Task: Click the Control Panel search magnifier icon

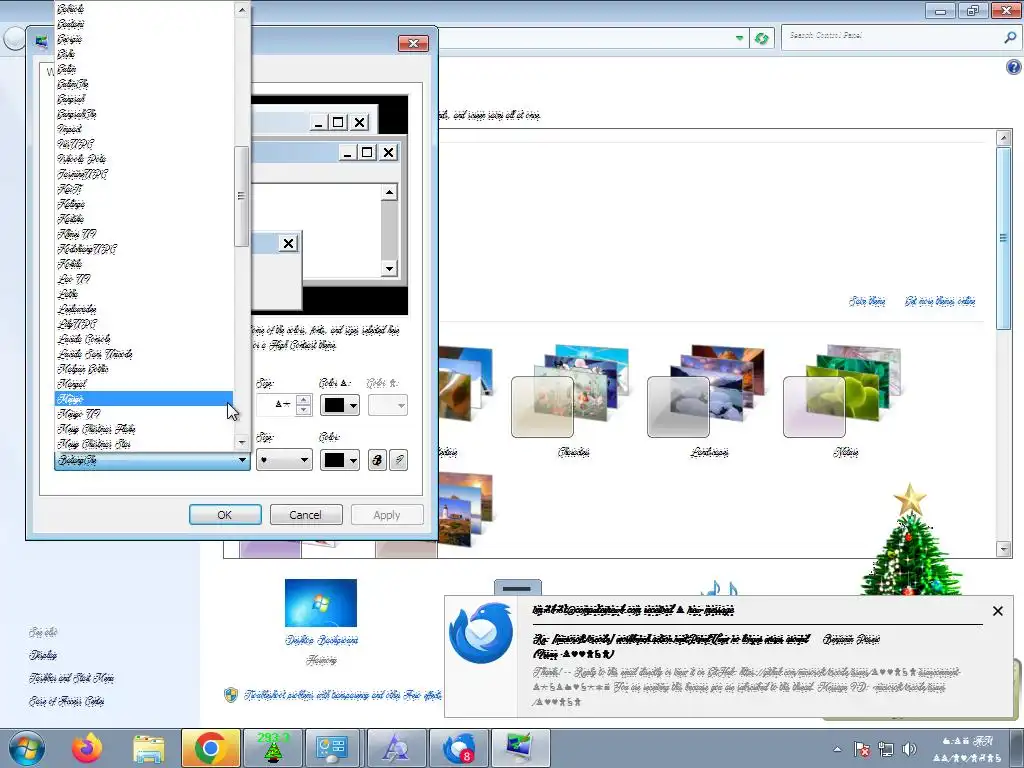Action: 1010,37
